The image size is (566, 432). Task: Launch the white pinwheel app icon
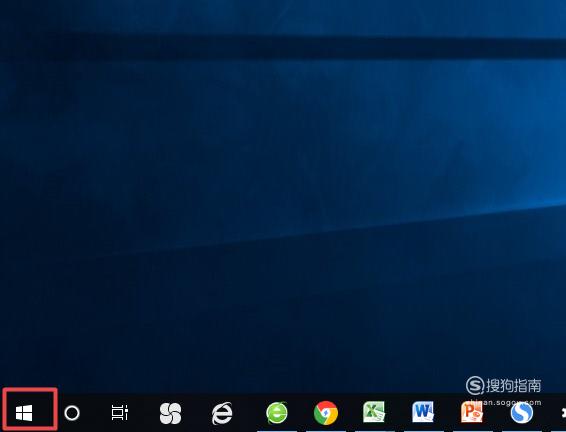point(170,413)
